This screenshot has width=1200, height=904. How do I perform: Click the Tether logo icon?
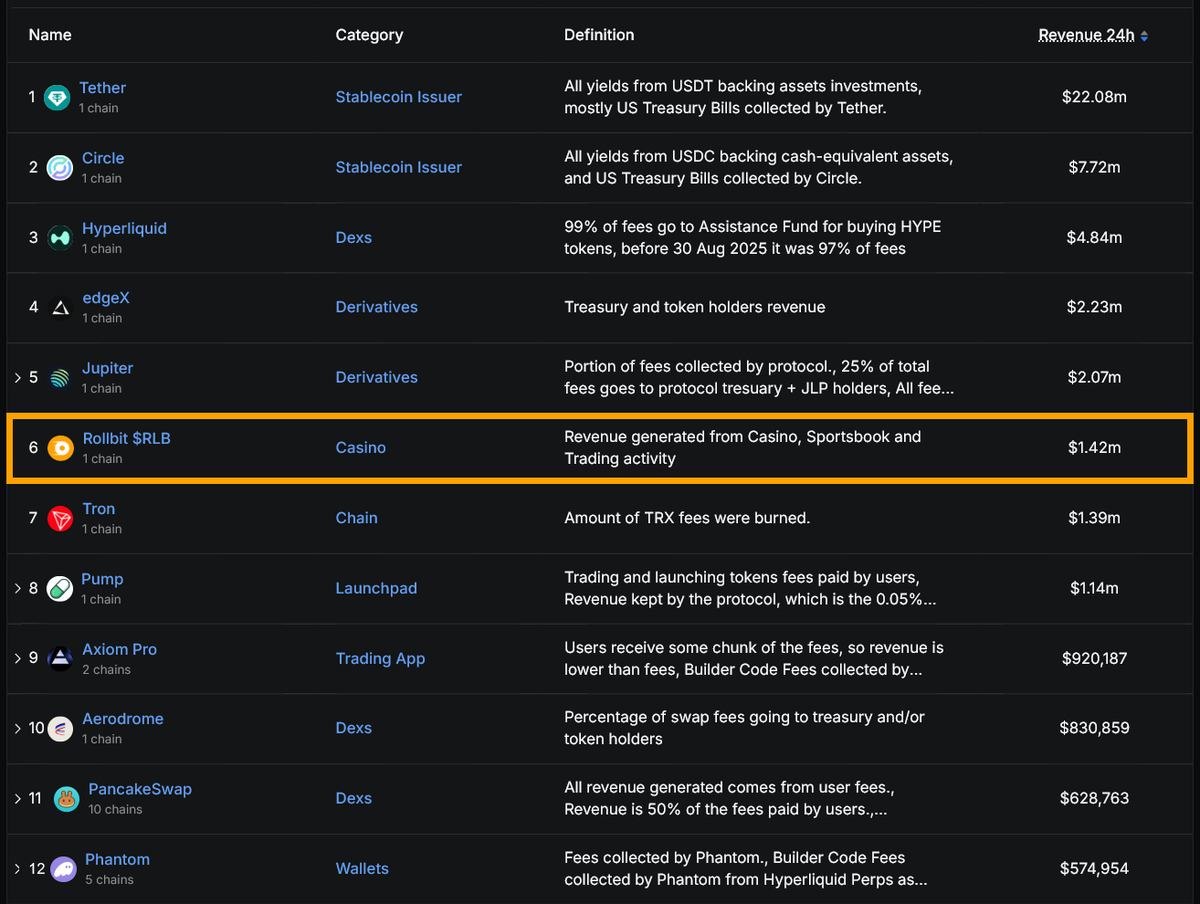click(x=58, y=98)
